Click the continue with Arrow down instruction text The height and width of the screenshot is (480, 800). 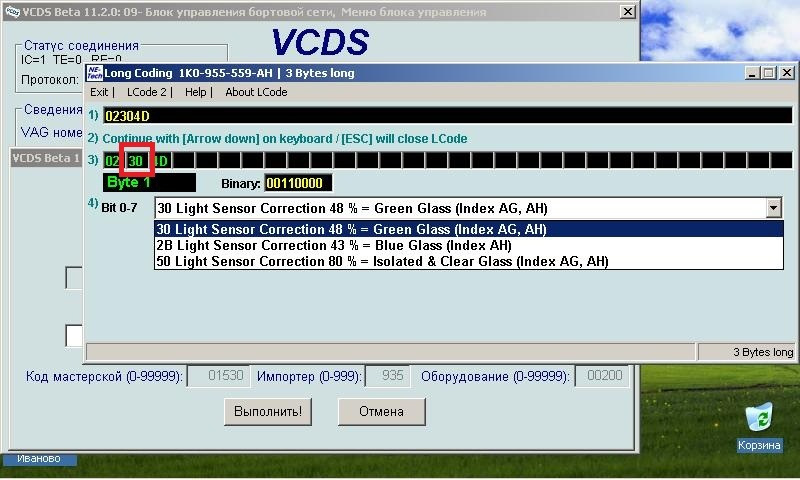[285, 139]
